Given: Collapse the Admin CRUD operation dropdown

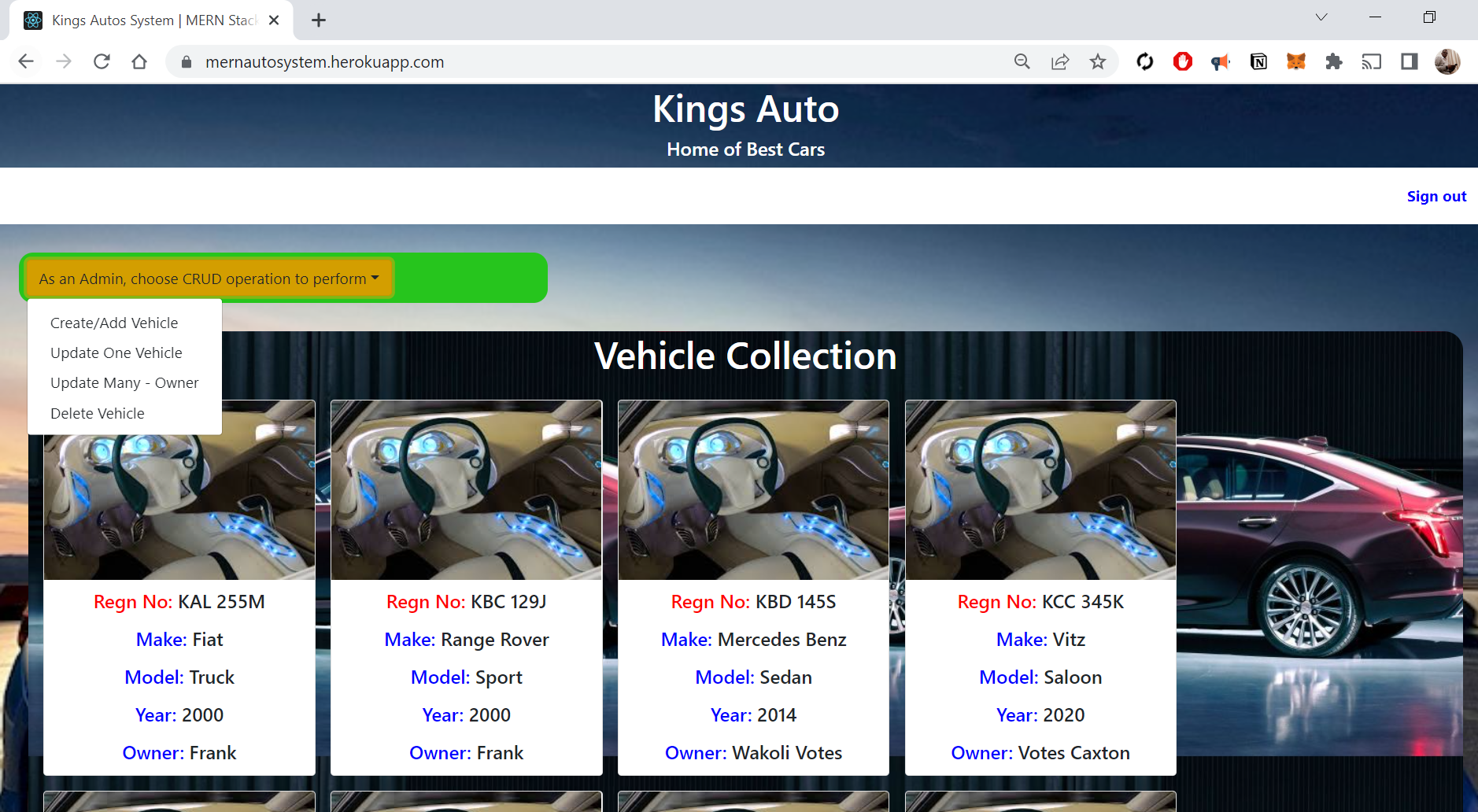Looking at the screenshot, I should [x=209, y=279].
